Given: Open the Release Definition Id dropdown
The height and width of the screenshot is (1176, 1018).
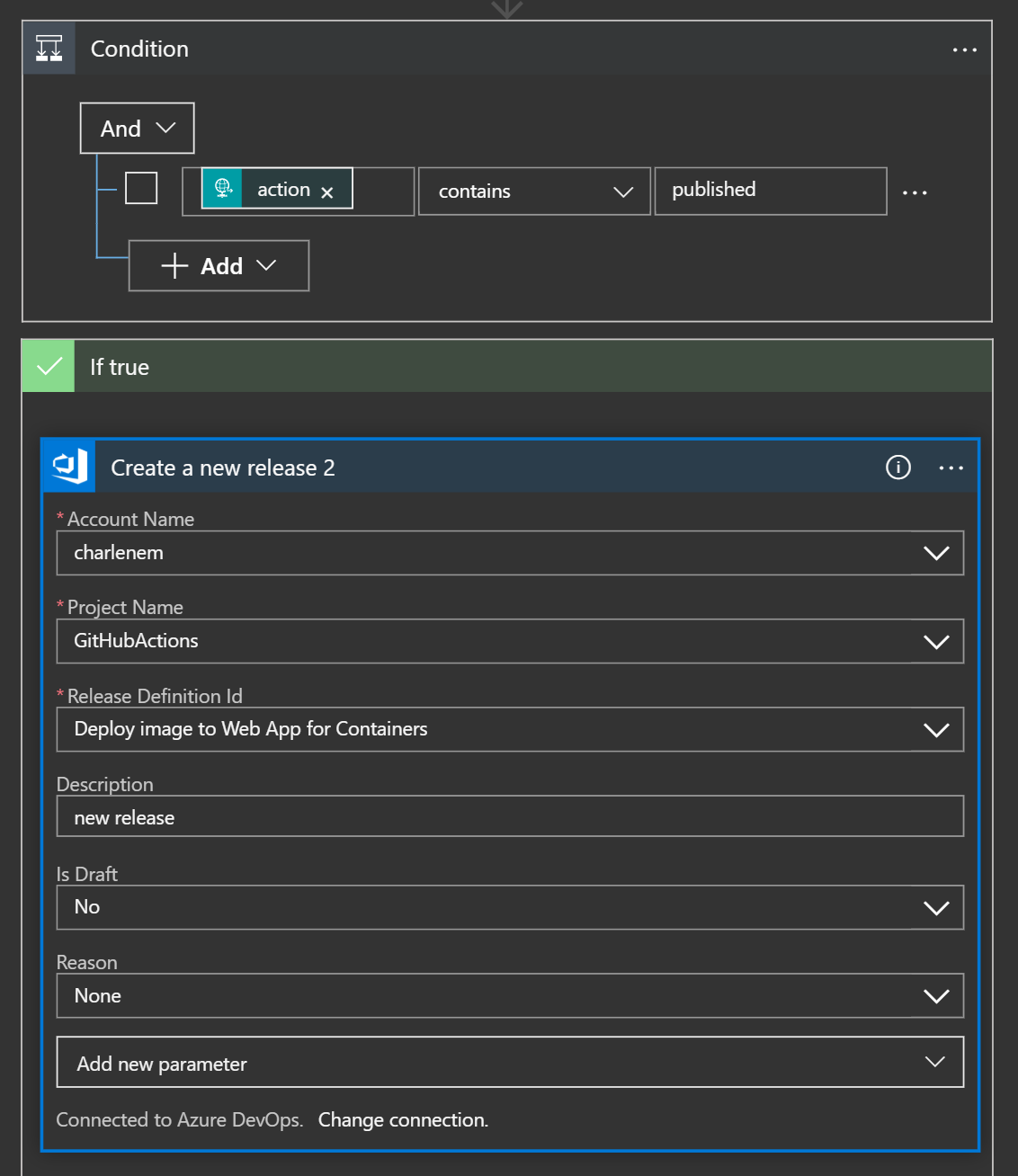Looking at the screenshot, I should click(x=510, y=729).
